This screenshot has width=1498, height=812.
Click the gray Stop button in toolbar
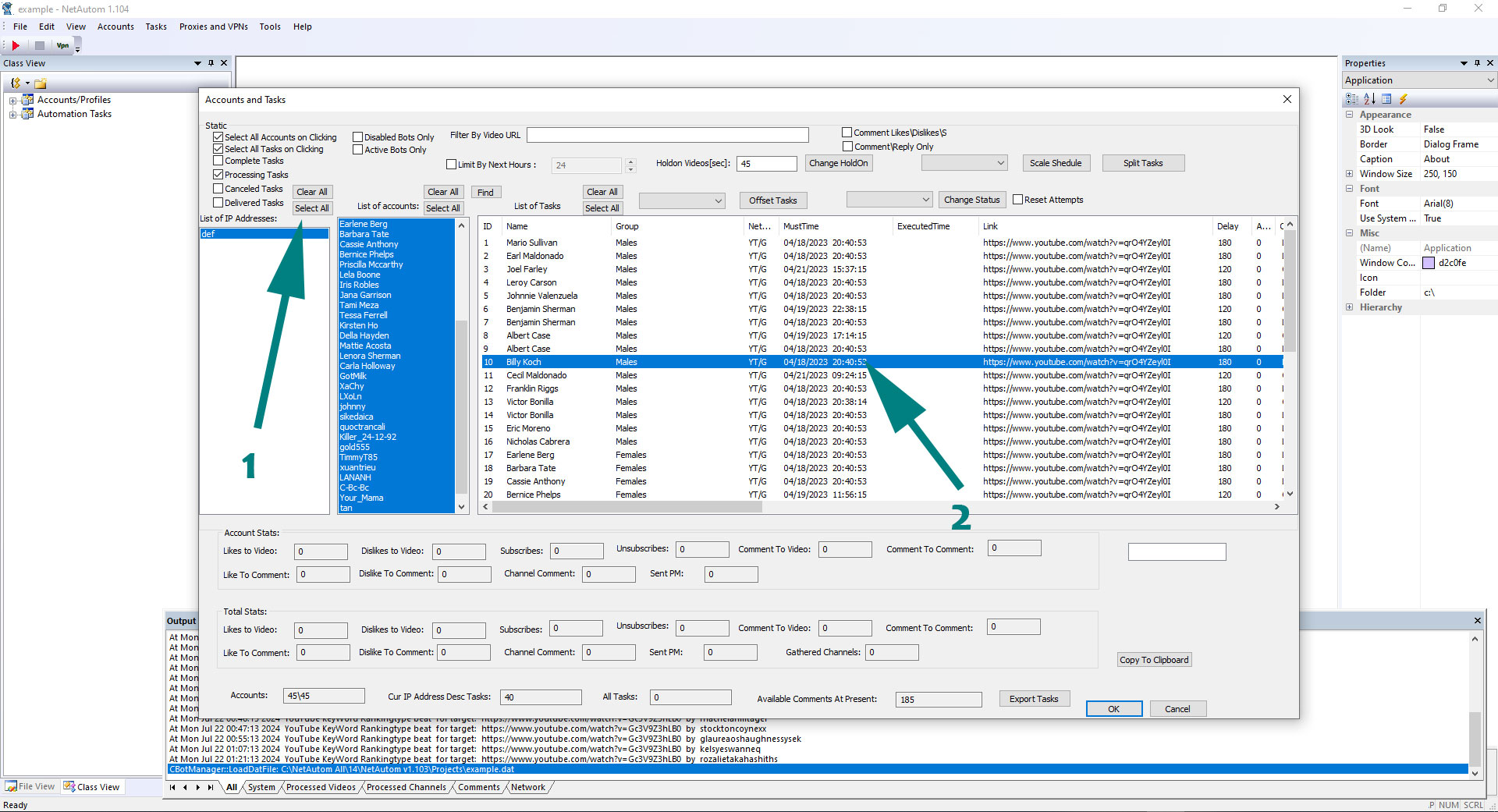coord(39,46)
